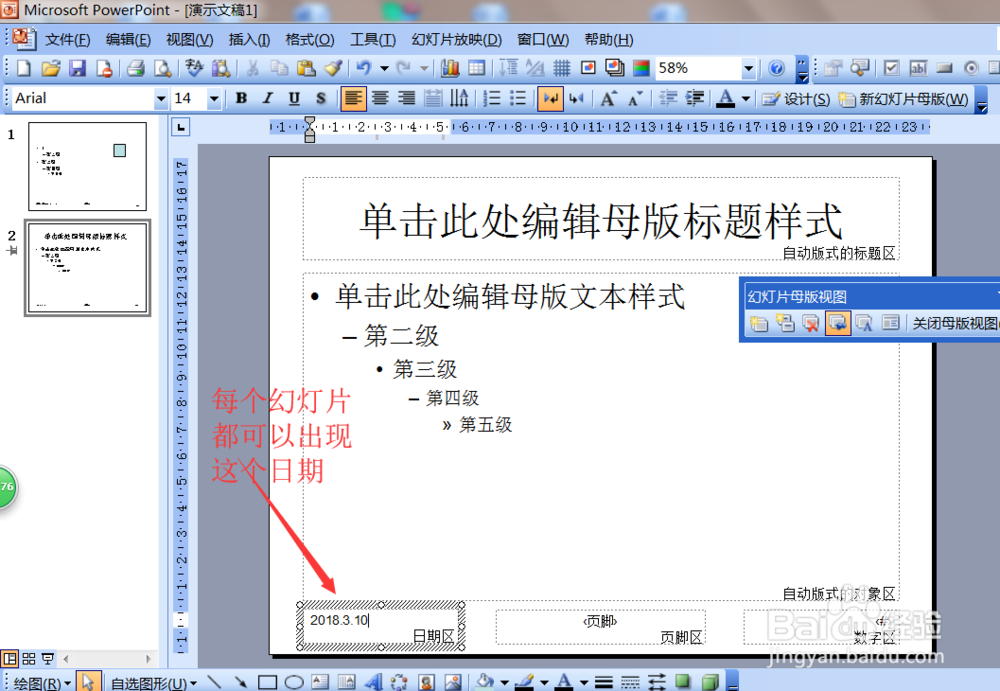Screen dimensions: 1000x691
Task: Click the Insert New Slide Master icon
Action: coord(758,323)
